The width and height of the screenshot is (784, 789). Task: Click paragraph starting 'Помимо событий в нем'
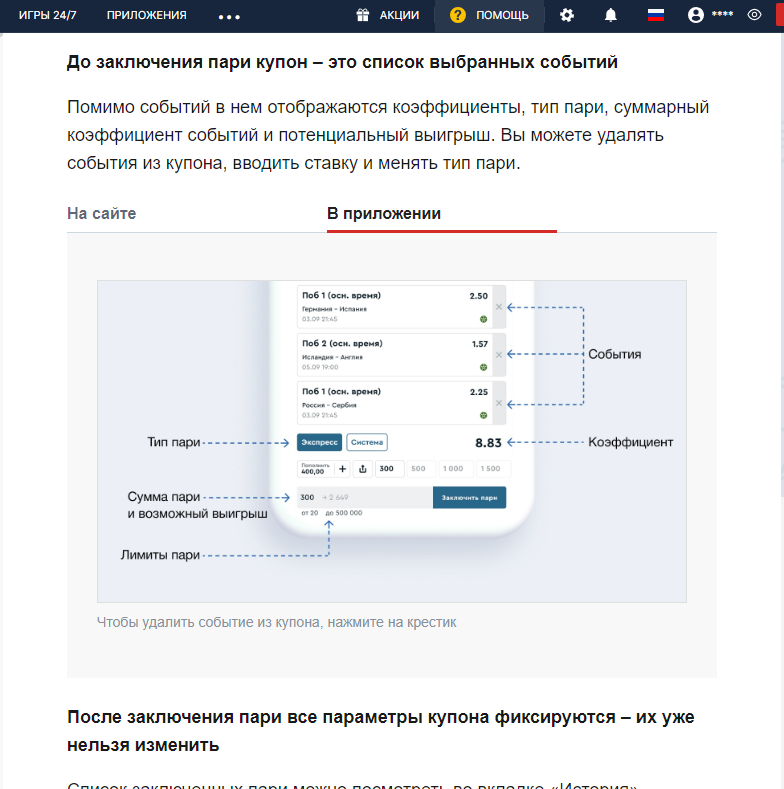(388, 135)
